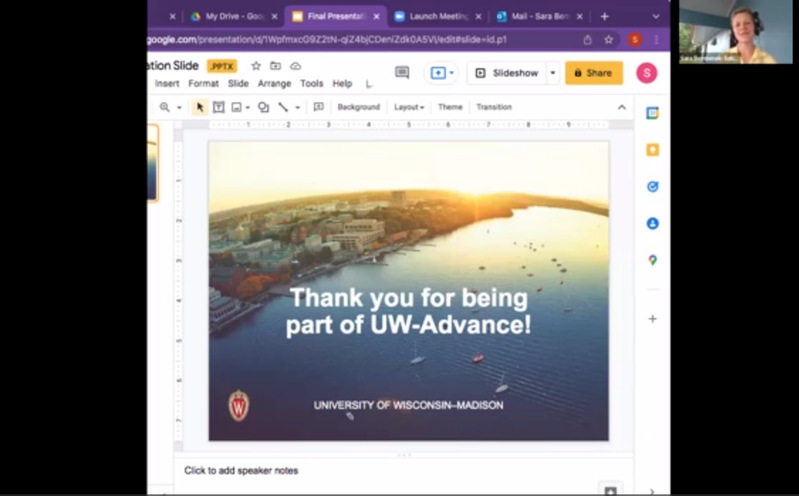Image resolution: width=799 pixels, height=496 pixels.
Task: Click the Insert image icon
Action: 237,107
